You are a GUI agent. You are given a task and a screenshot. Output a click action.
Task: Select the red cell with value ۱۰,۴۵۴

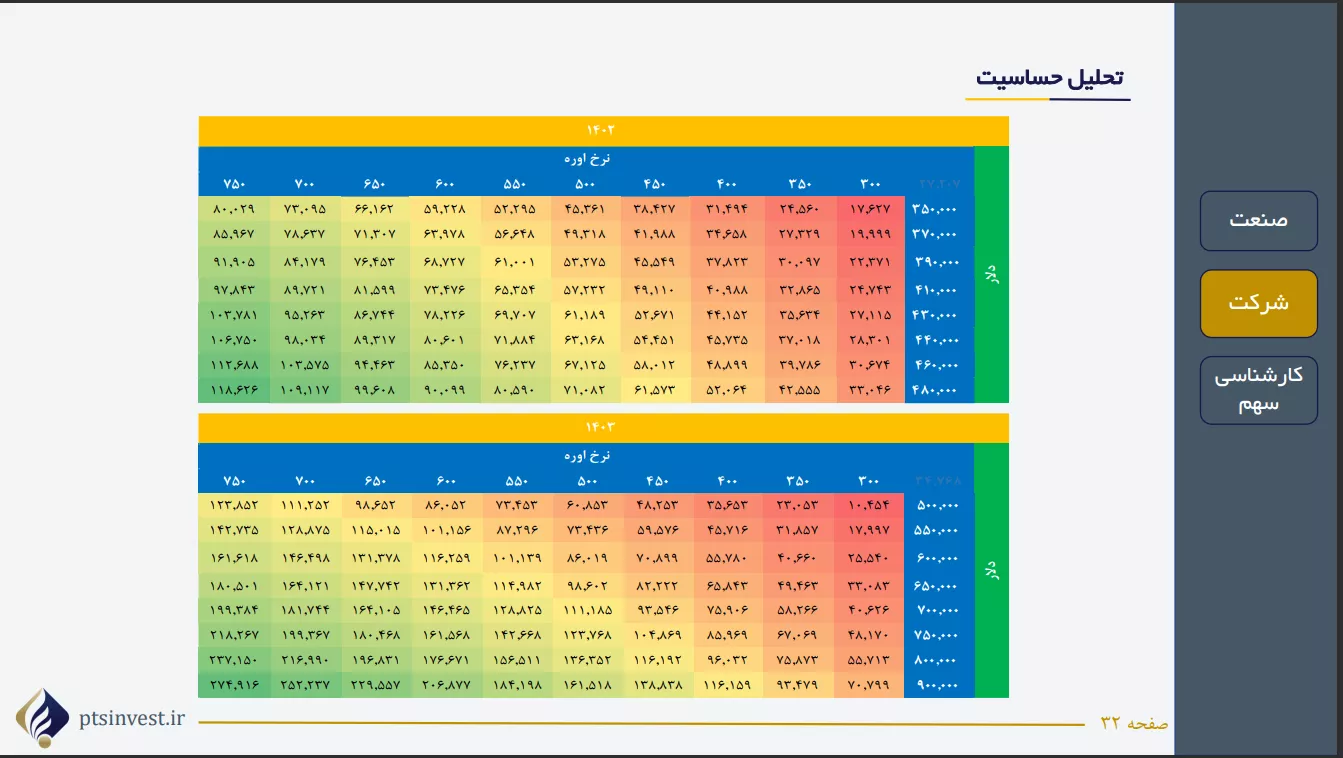point(870,505)
